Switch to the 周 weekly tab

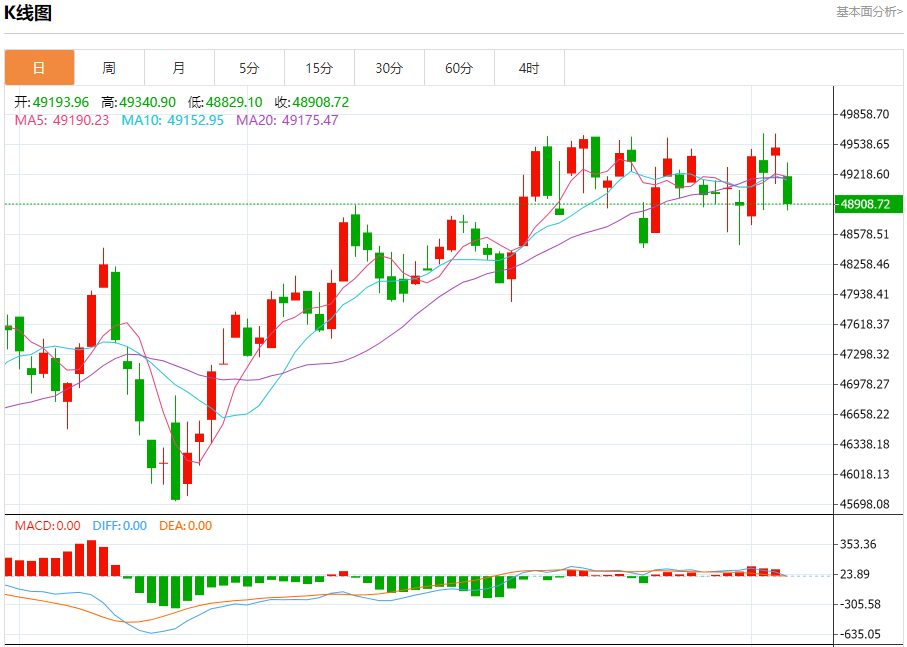point(109,68)
